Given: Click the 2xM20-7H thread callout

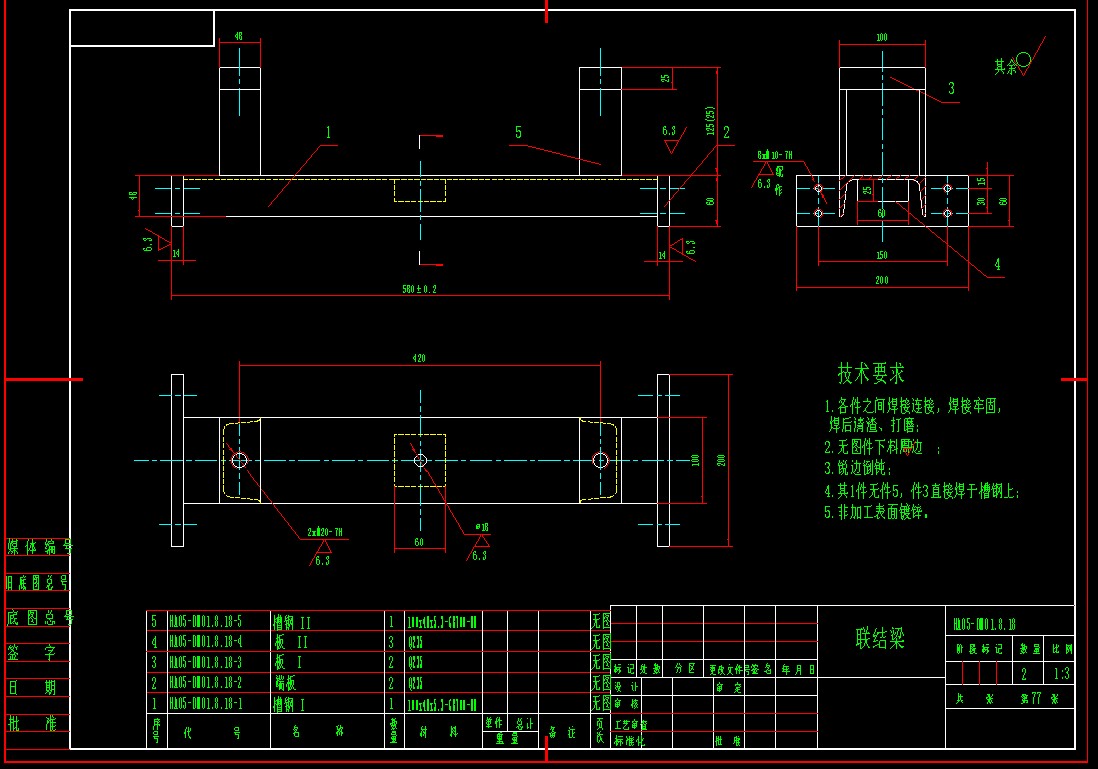Looking at the screenshot, I should 325,532.
